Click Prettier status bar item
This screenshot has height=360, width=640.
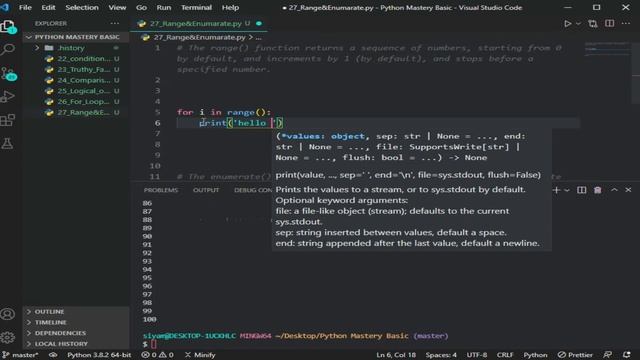click(x=576, y=355)
